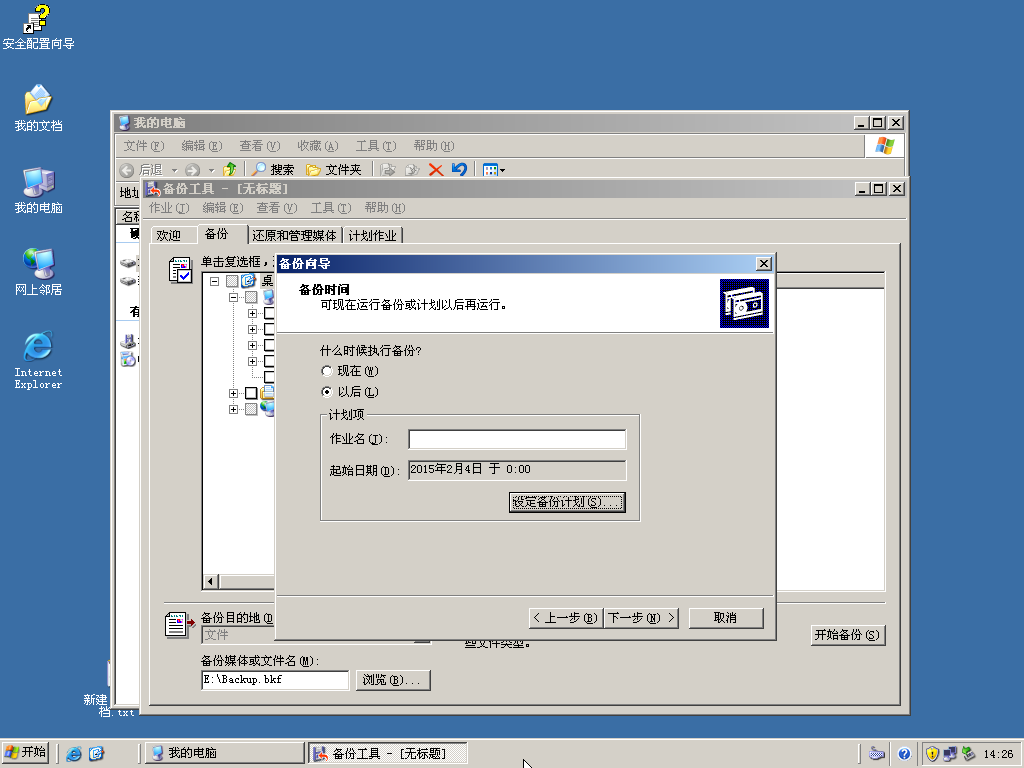Image resolution: width=1024 pixels, height=768 pixels.
Task: Click the Move To icon in My Computer toolbar
Action: (x=388, y=170)
